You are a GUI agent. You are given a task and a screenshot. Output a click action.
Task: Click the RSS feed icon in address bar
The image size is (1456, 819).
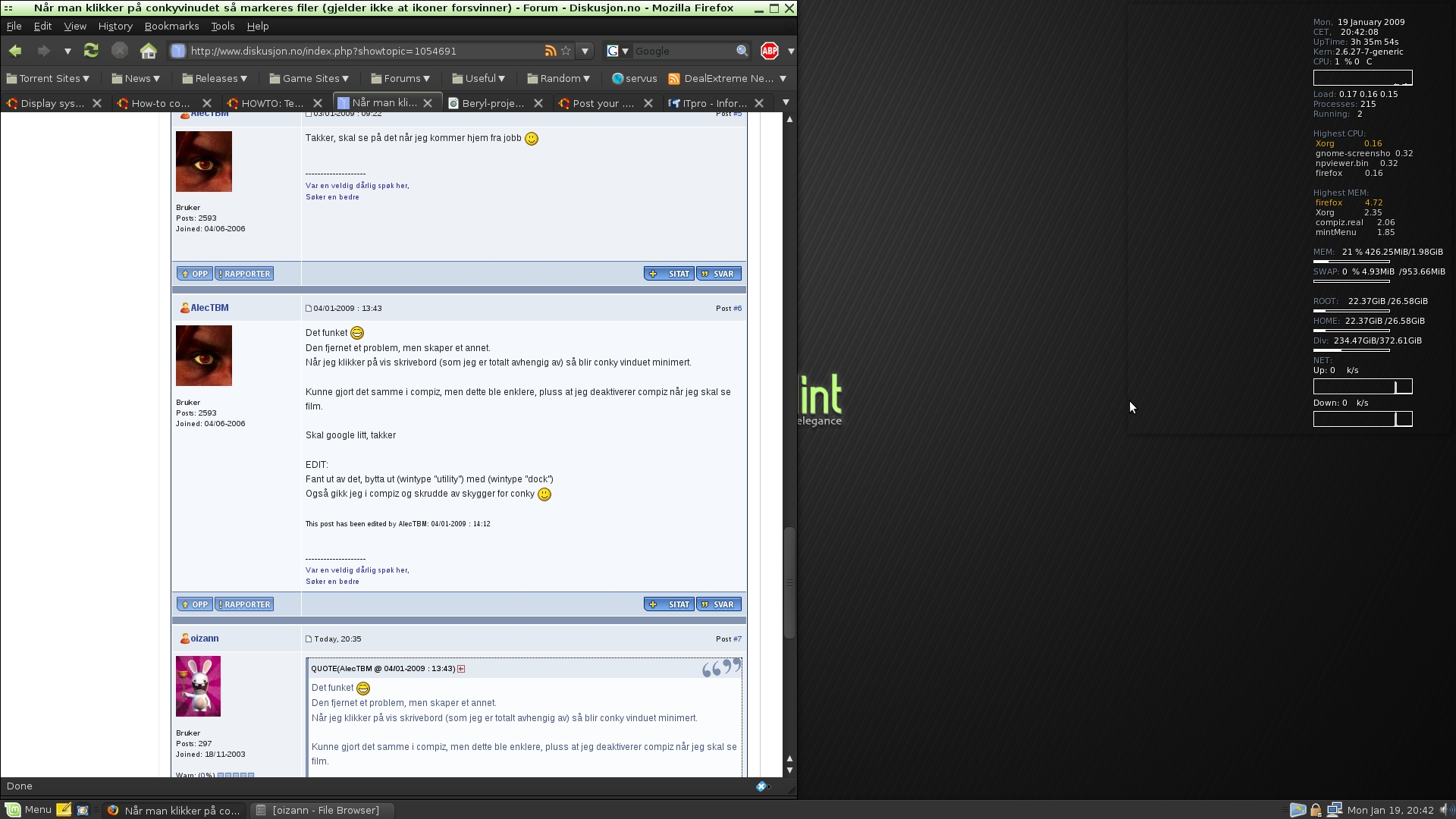point(551,51)
